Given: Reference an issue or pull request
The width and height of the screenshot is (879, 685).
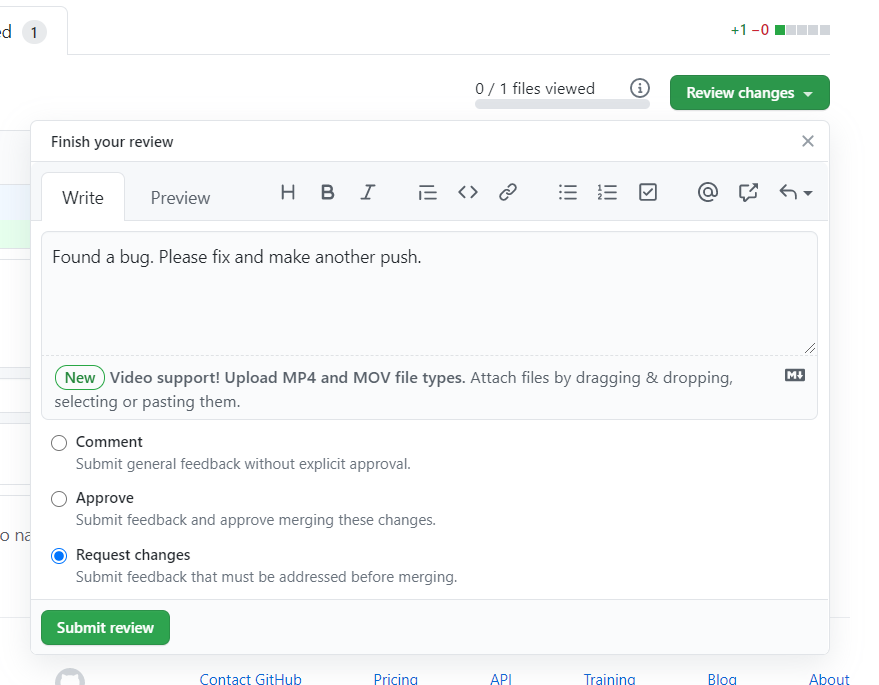Looking at the screenshot, I should click(x=748, y=193).
